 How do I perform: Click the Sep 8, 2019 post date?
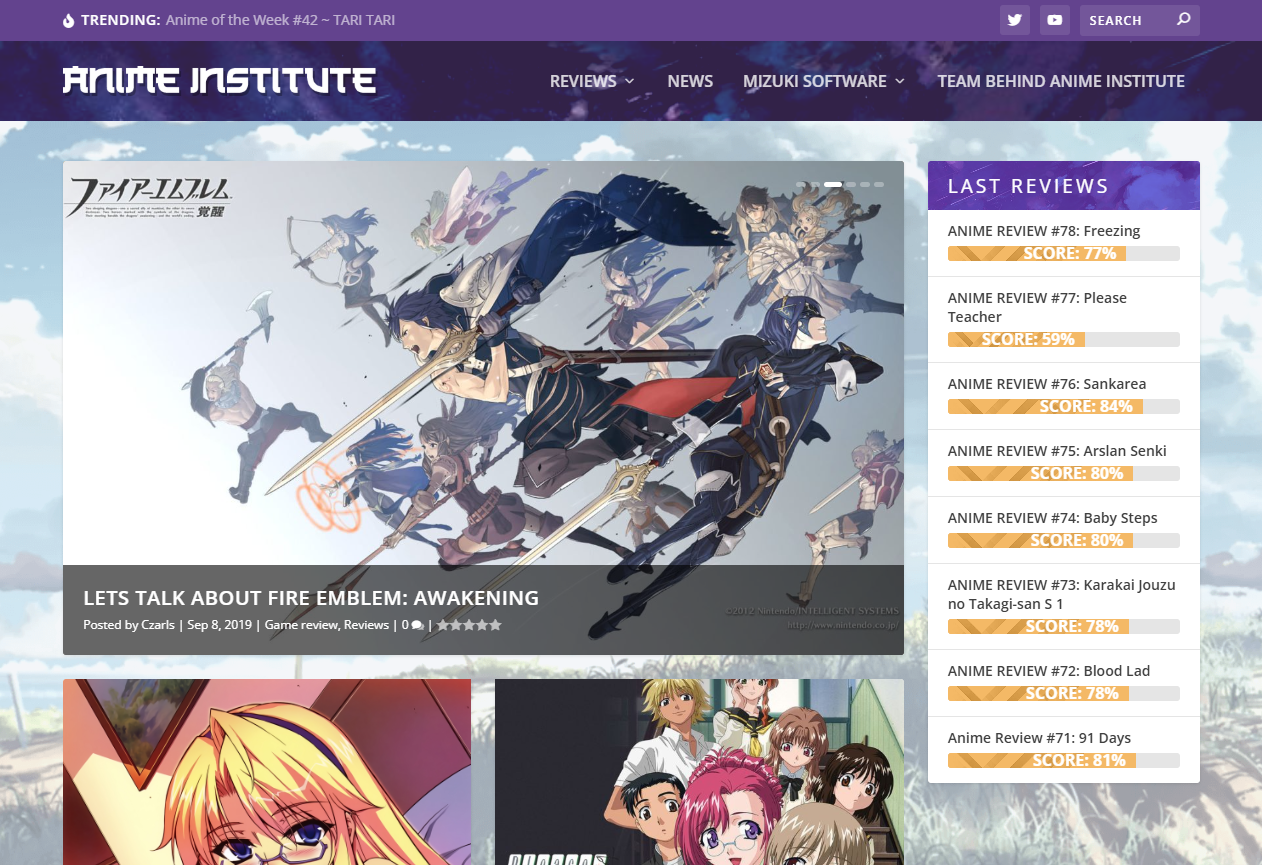(219, 625)
